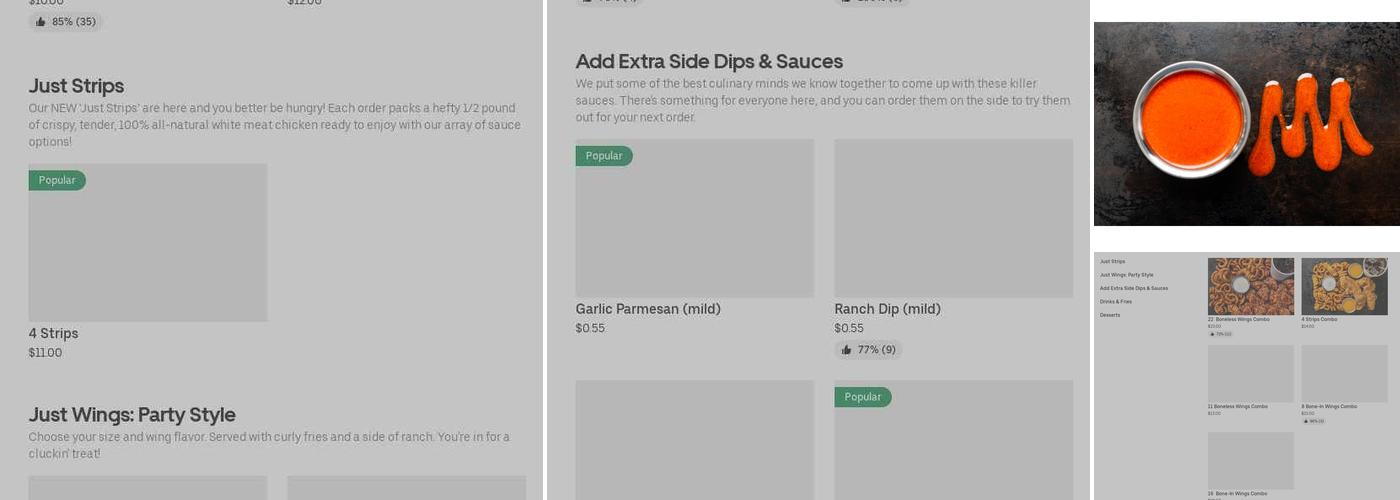Open the Drinks & Fries category
This screenshot has height=500, width=1400.
(x=1116, y=302)
